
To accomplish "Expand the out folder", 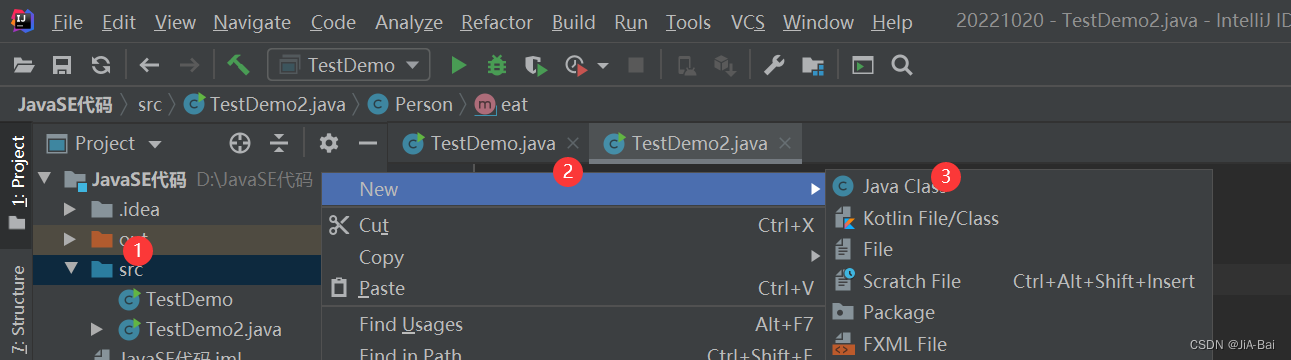I will coord(70,240).
